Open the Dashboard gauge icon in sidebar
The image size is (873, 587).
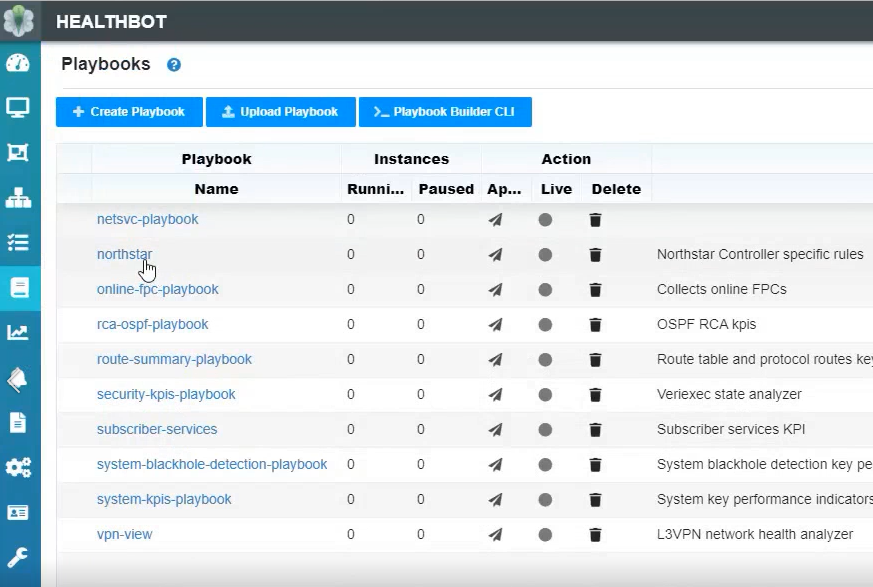tap(18, 63)
